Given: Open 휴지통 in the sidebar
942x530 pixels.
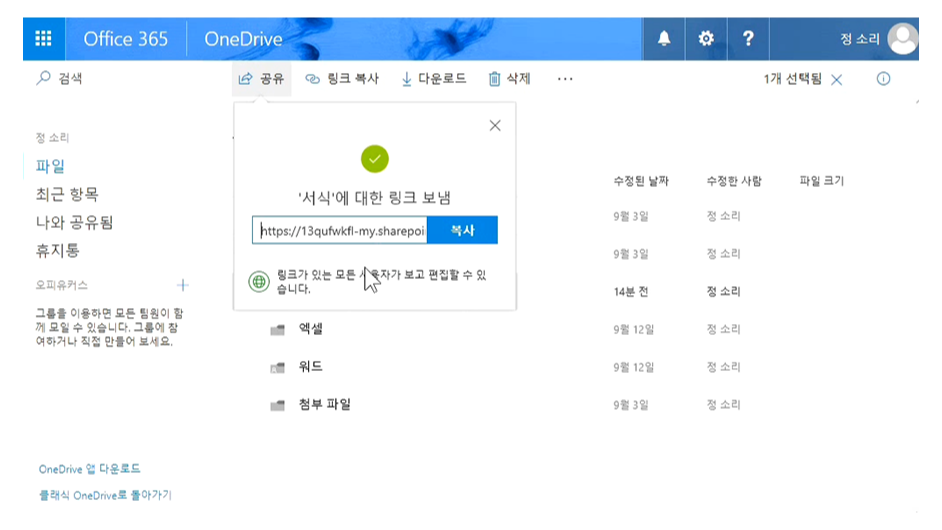Looking at the screenshot, I should point(57,250).
